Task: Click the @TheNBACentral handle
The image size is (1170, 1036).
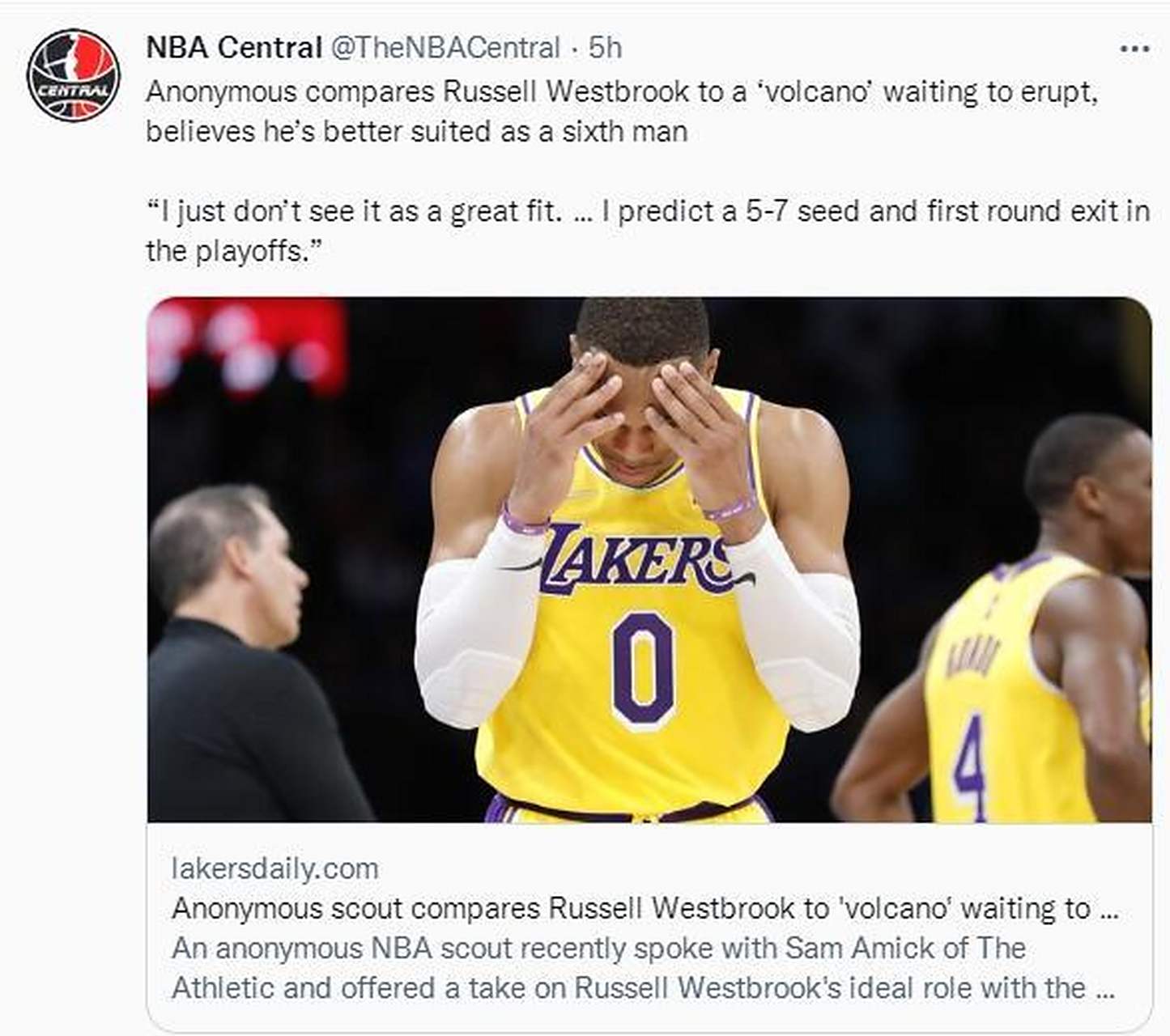Action: click(445, 48)
